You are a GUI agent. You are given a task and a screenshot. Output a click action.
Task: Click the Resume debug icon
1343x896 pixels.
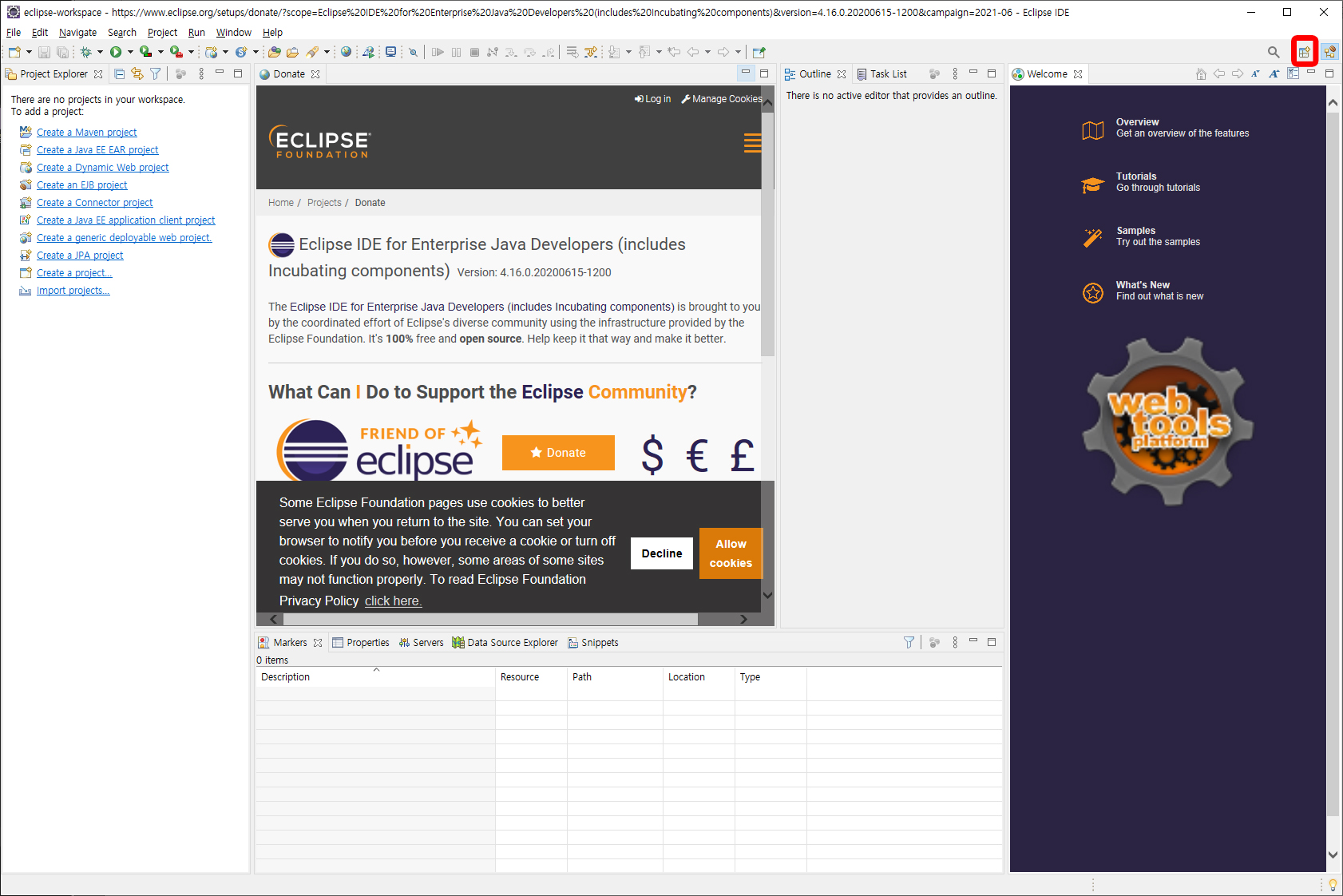[x=438, y=52]
